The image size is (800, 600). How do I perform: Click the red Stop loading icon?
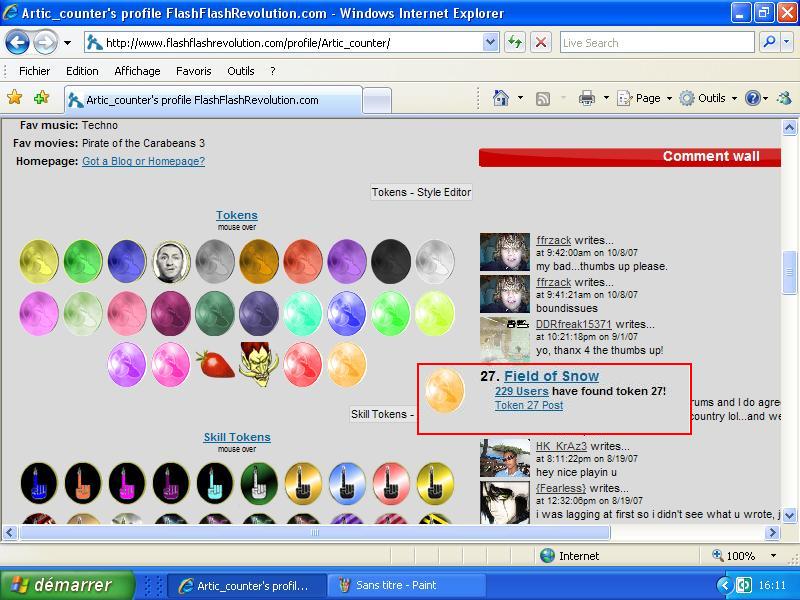pyautogui.click(x=541, y=42)
